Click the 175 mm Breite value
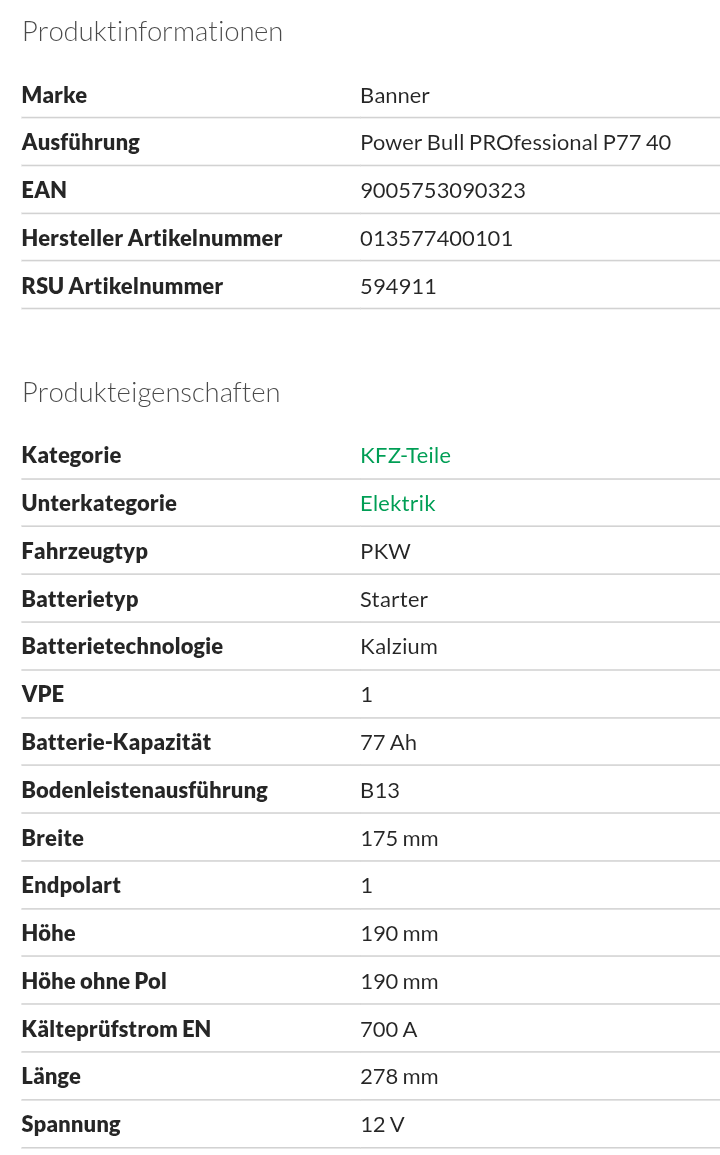 click(399, 838)
